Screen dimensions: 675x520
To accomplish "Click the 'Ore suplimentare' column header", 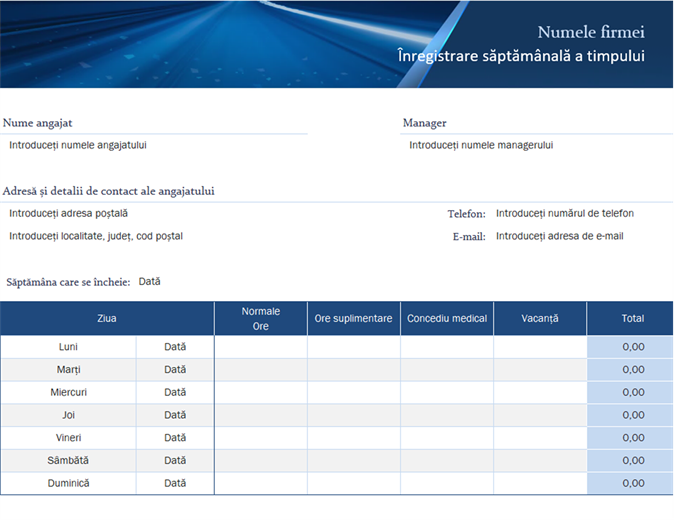I will tap(353, 319).
